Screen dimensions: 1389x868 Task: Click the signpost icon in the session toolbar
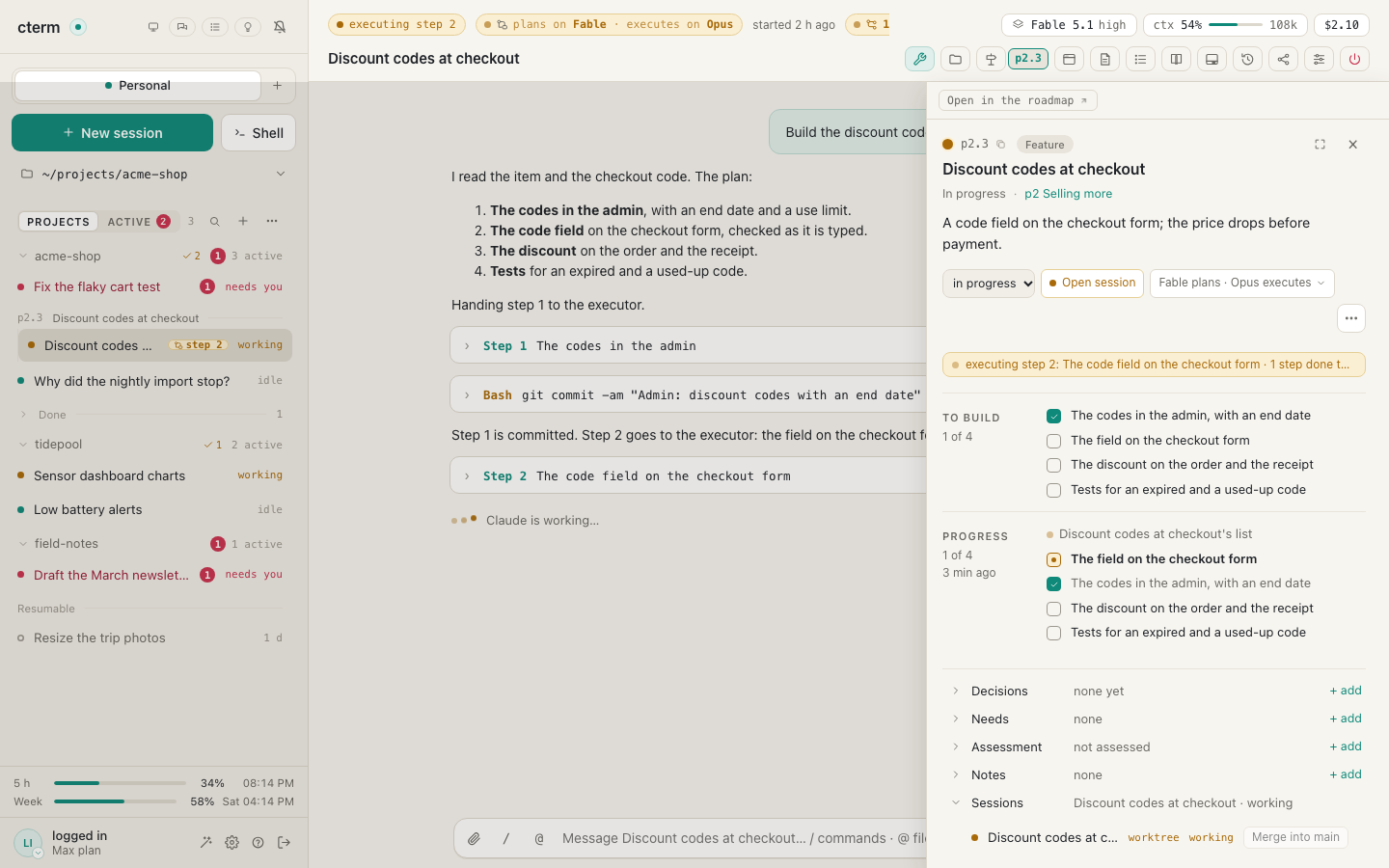[x=991, y=59]
